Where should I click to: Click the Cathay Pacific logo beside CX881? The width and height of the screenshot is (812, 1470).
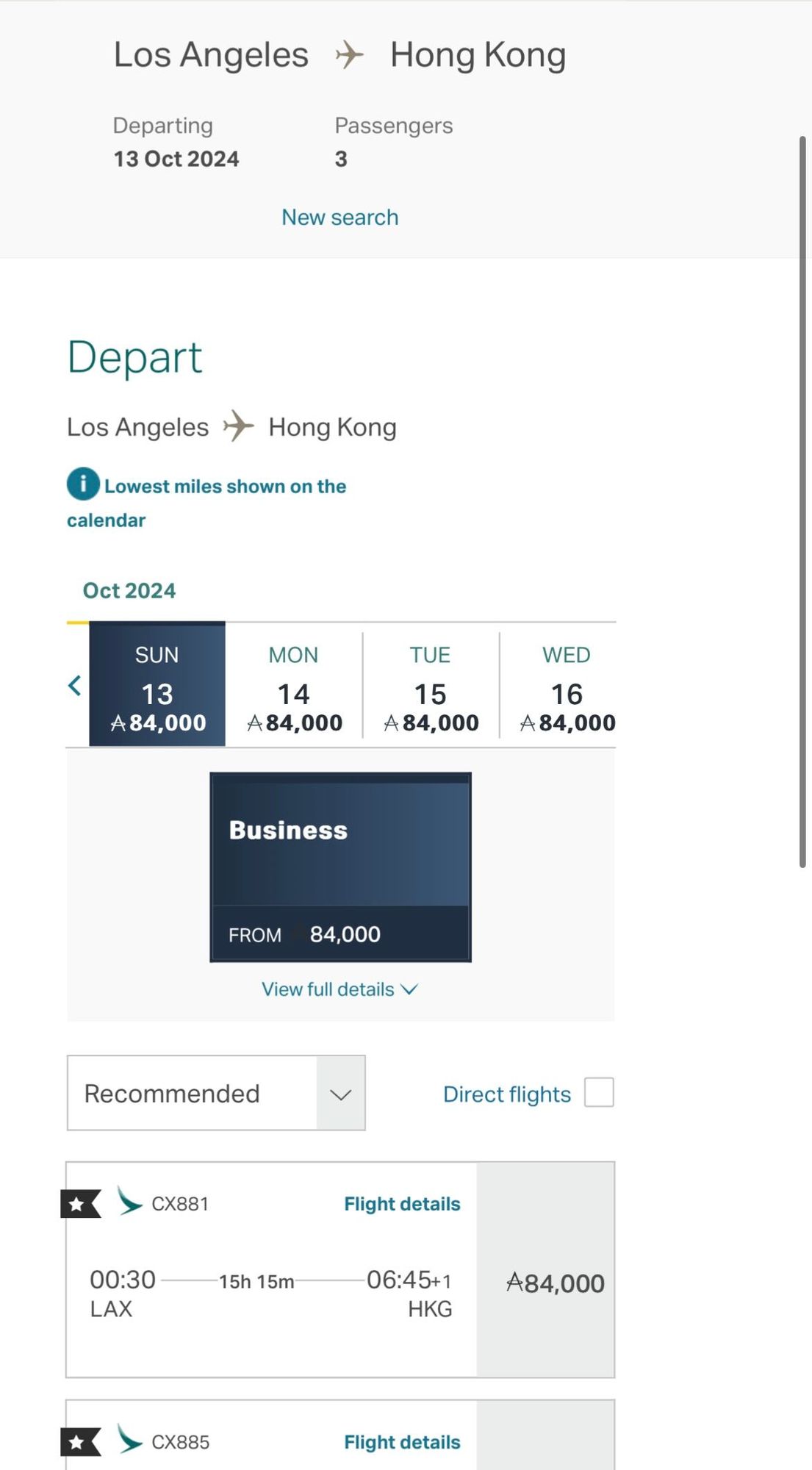[129, 1202]
